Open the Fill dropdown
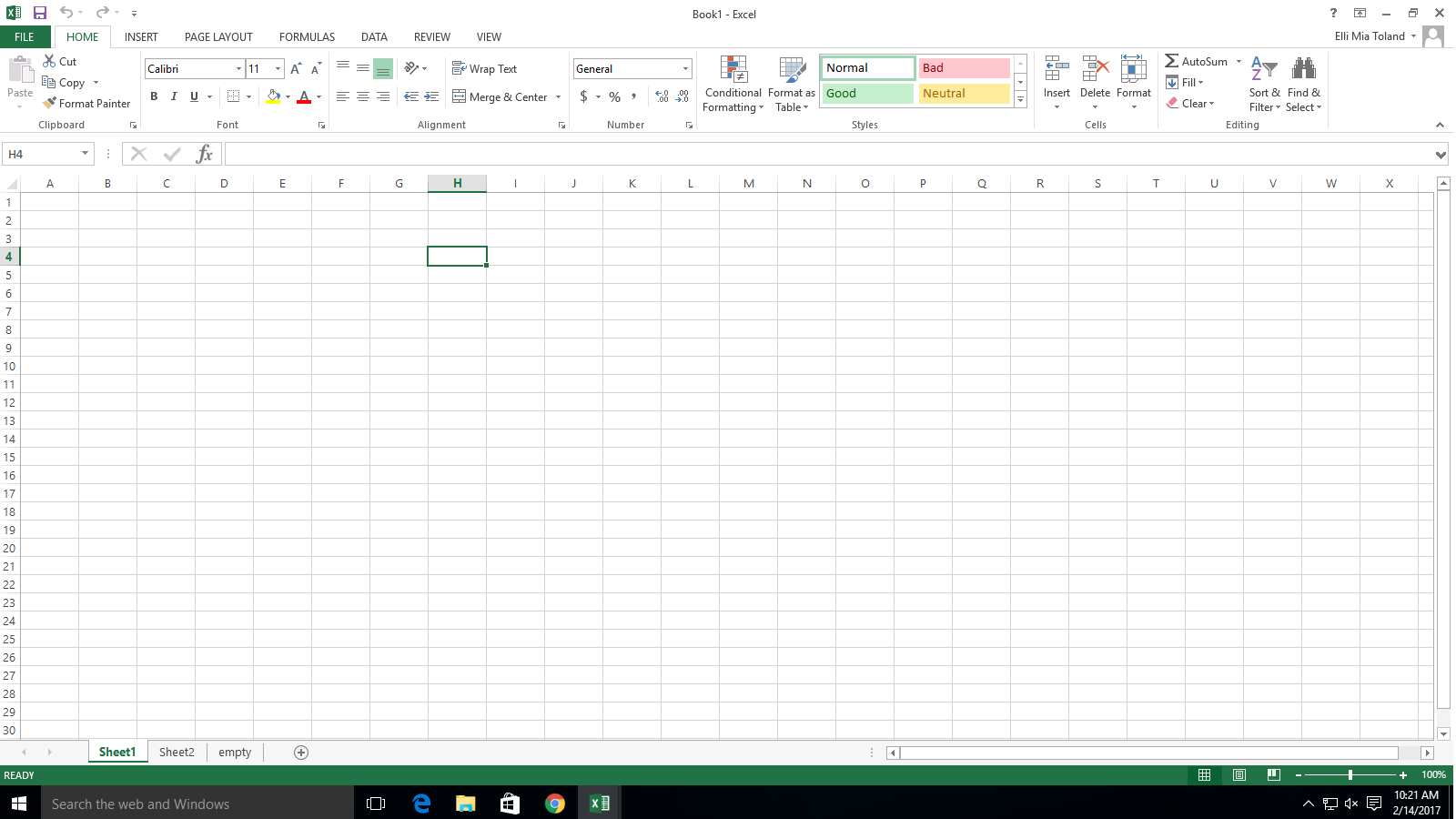 coord(1185,82)
